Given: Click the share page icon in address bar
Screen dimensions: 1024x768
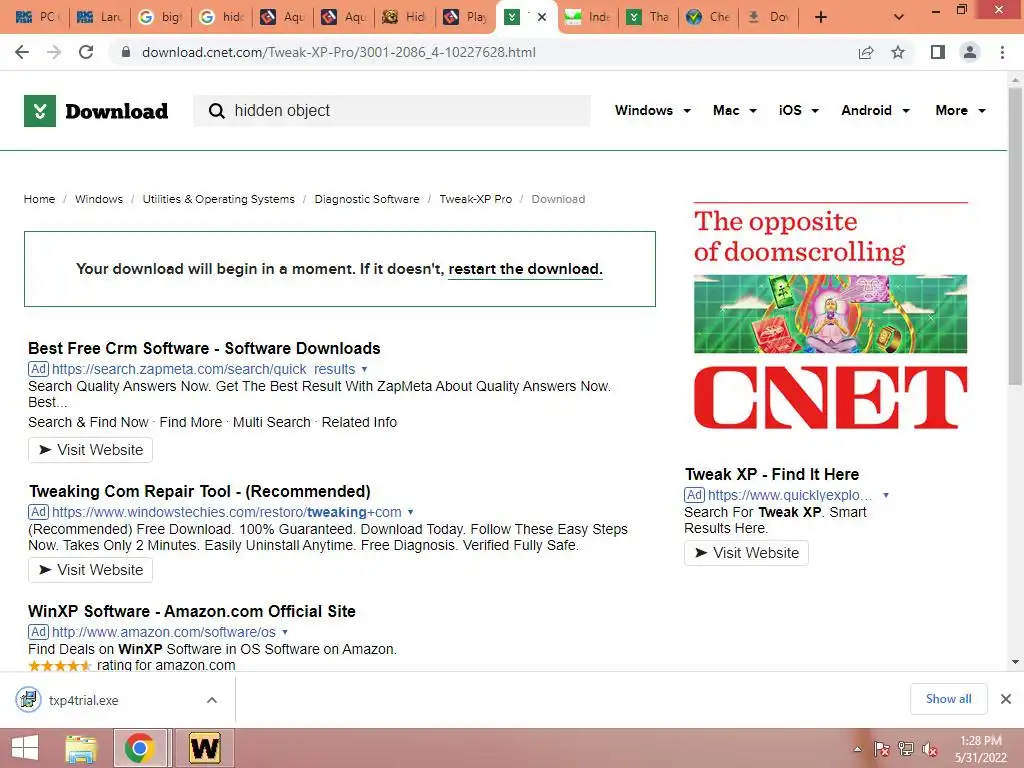Looking at the screenshot, I should [866, 52].
